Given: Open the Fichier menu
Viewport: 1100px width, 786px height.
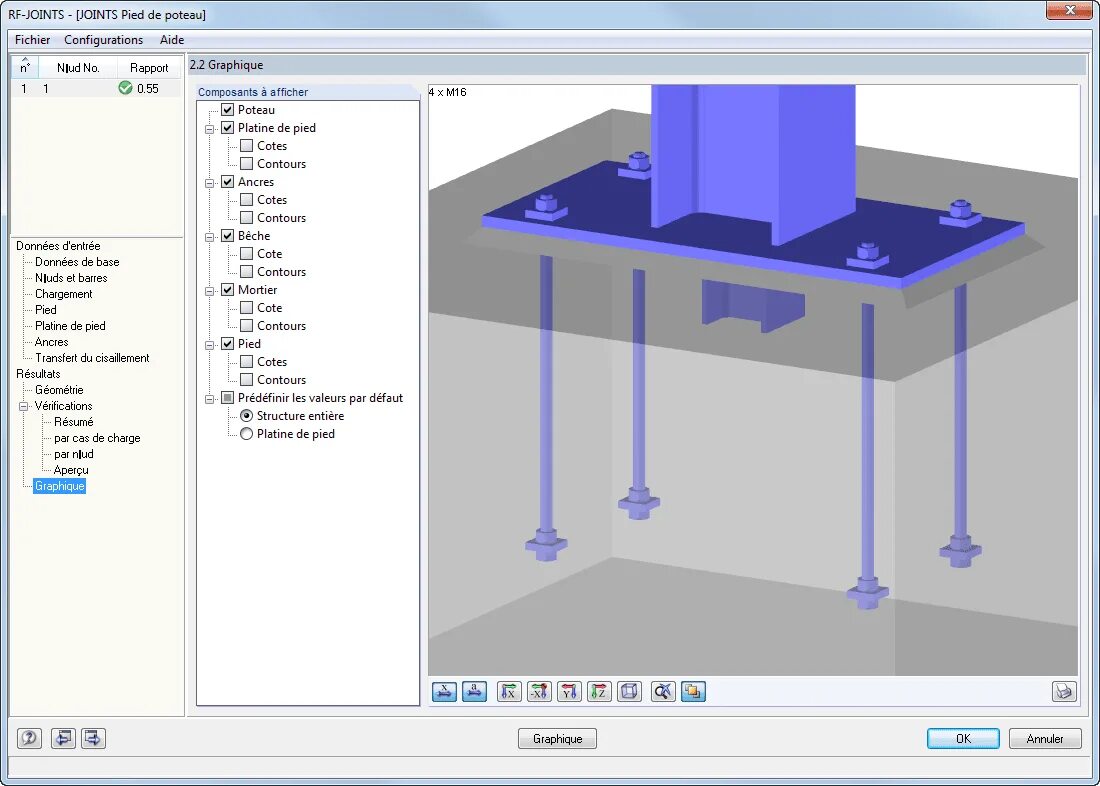Looking at the screenshot, I should tap(32, 40).
